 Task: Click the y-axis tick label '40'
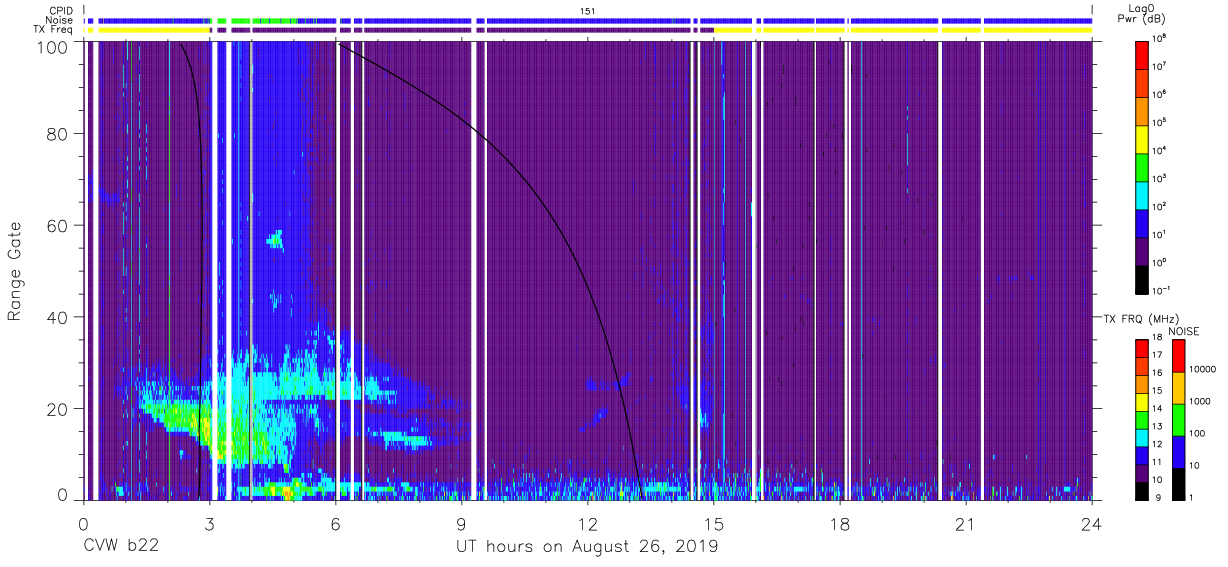click(58, 317)
